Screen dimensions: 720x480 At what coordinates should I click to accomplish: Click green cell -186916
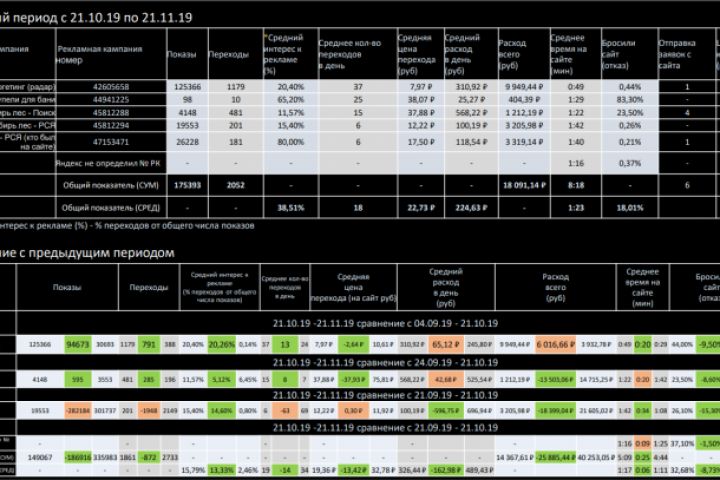[x=78, y=457]
